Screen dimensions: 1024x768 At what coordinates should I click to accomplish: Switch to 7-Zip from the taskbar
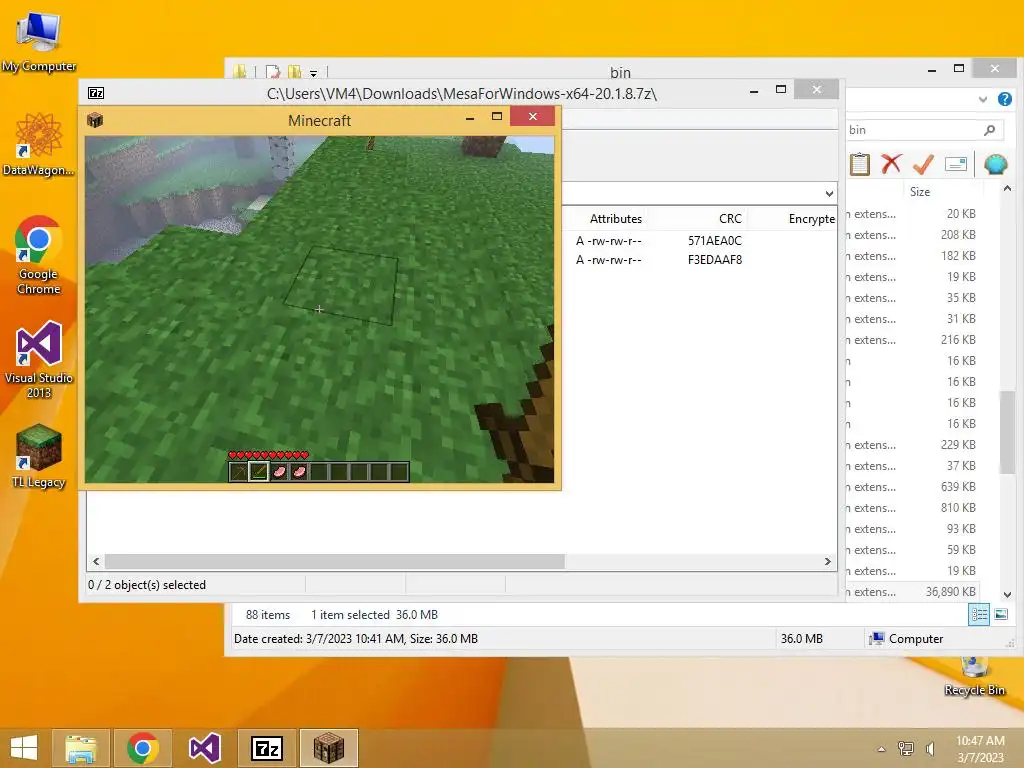point(266,748)
